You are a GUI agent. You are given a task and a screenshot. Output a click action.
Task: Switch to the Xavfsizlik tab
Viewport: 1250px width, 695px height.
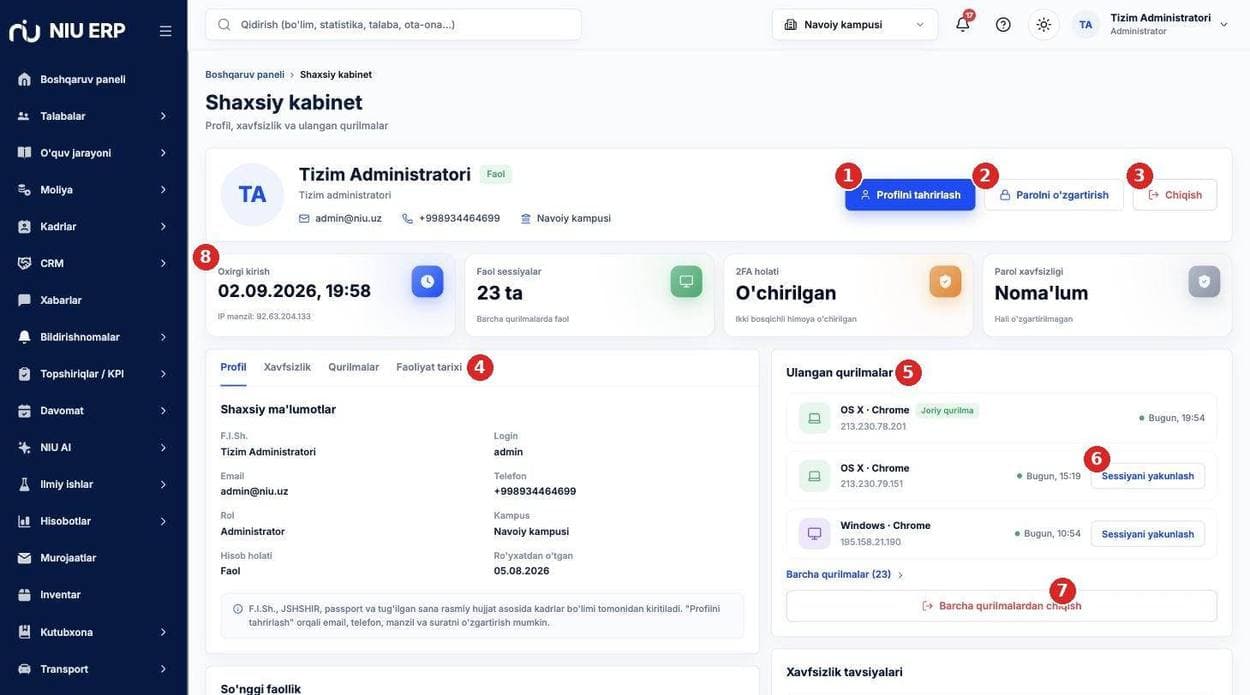[x=287, y=367]
